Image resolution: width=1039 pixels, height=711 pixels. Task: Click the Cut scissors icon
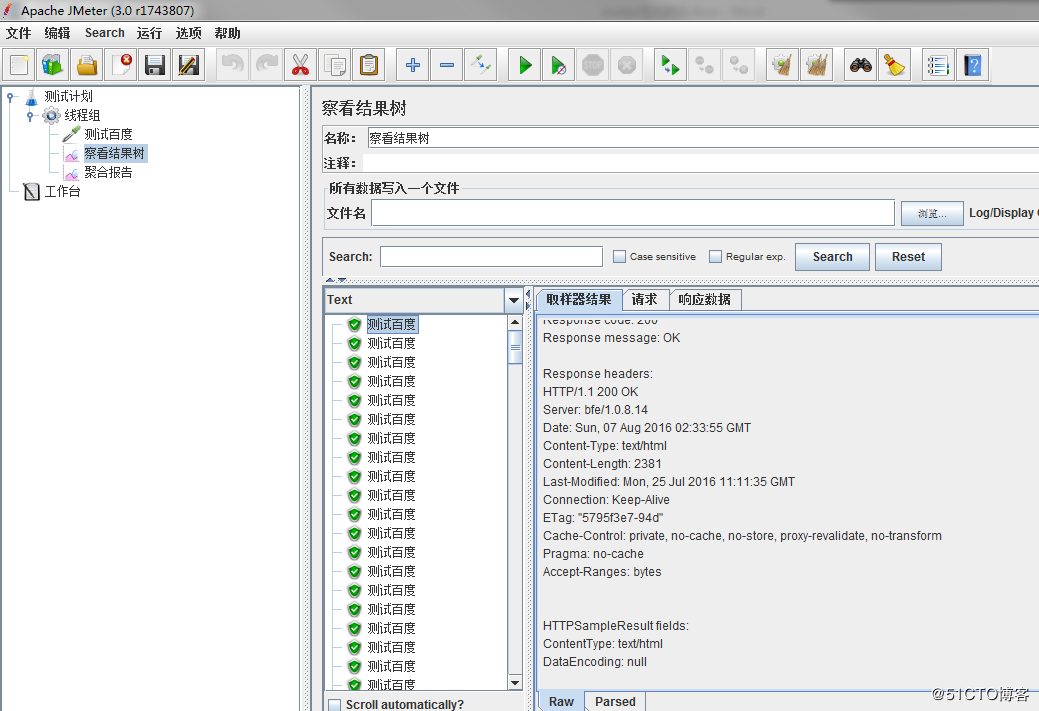click(300, 65)
